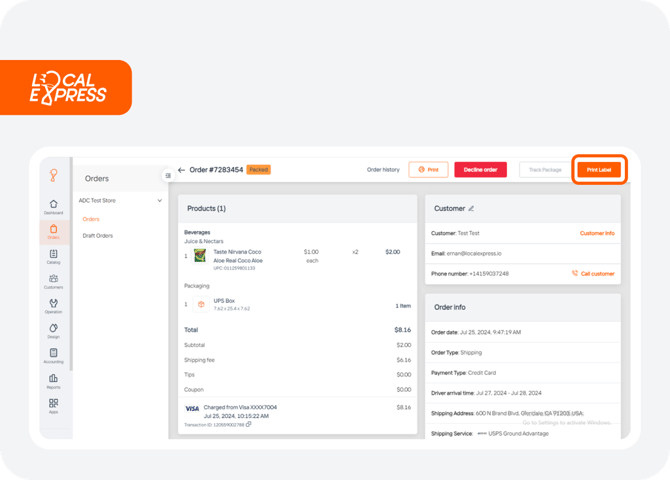Click the Shipping fee $6.16 value
This screenshot has height=480, width=670.
pos(404,360)
